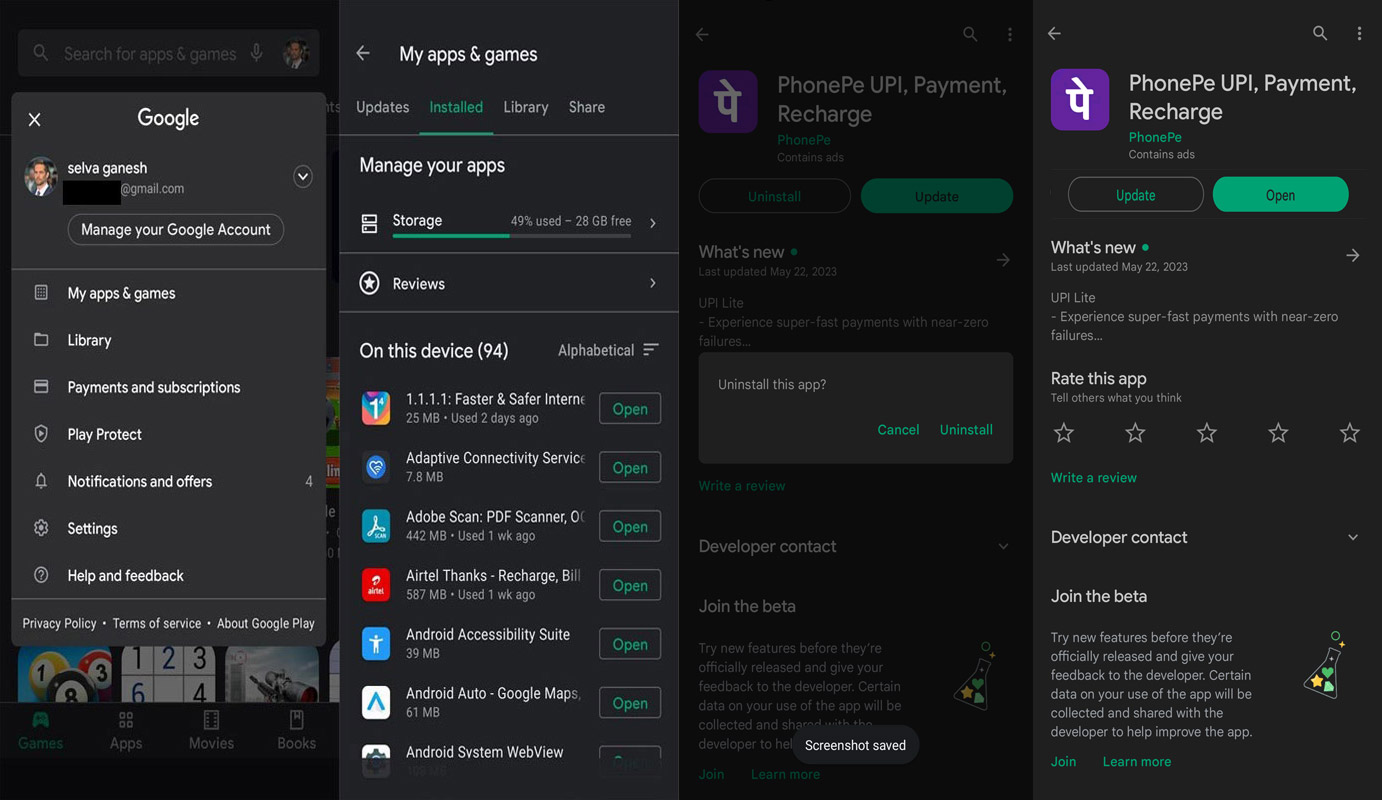Open the 1.1.1.1 Faster & Safer Internet app
Viewport: 1382px width, 800px height.
click(x=630, y=409)
